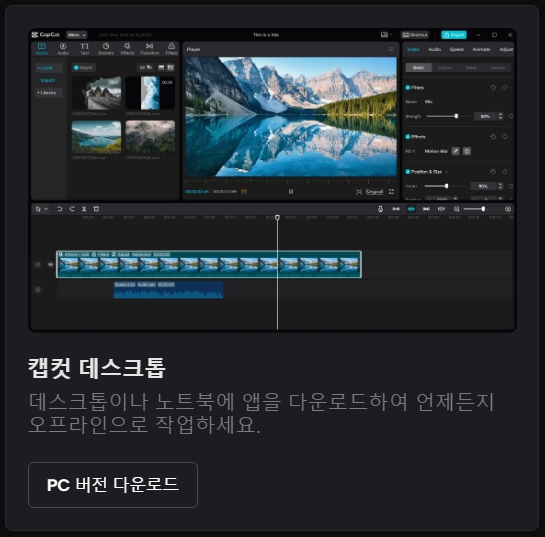Toggle linkage button right of teal snapping button

coord(426,209)
